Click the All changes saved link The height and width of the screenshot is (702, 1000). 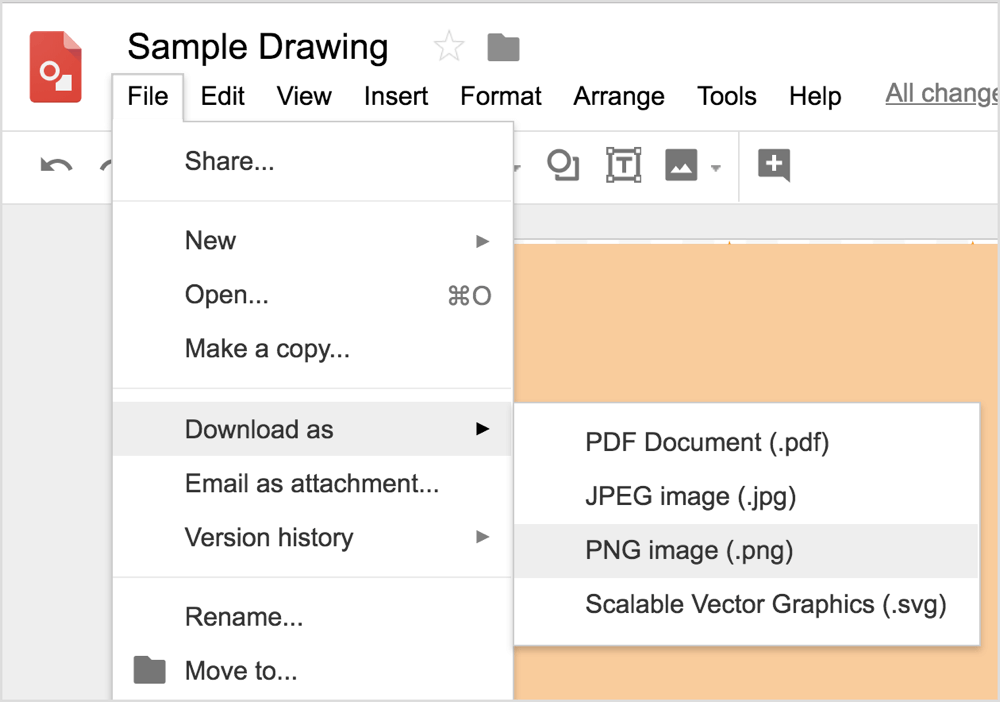(x=941, y=94)
